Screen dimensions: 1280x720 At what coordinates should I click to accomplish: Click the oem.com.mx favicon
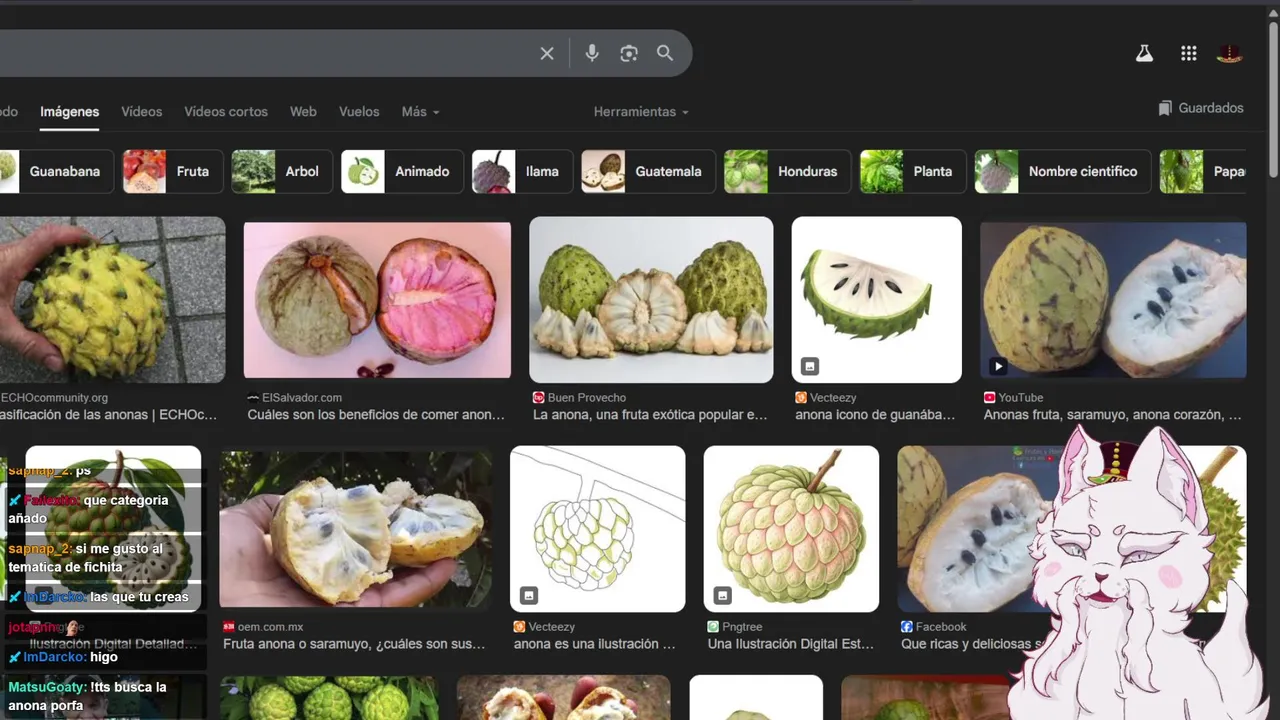(229, 627)
